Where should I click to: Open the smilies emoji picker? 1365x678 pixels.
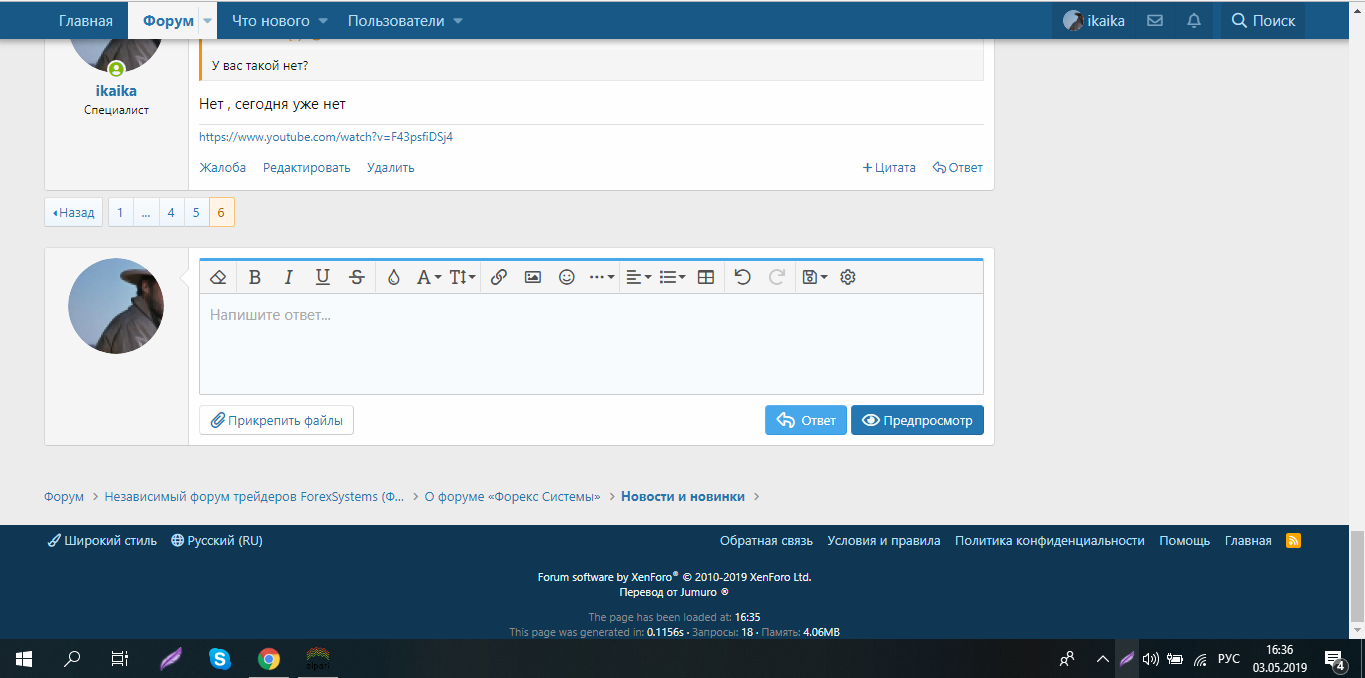click(567, 277)
